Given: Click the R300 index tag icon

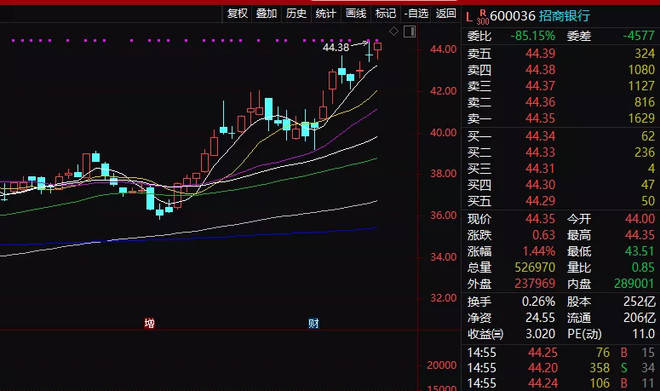Looking at the screenshot, I should point(483,17).
